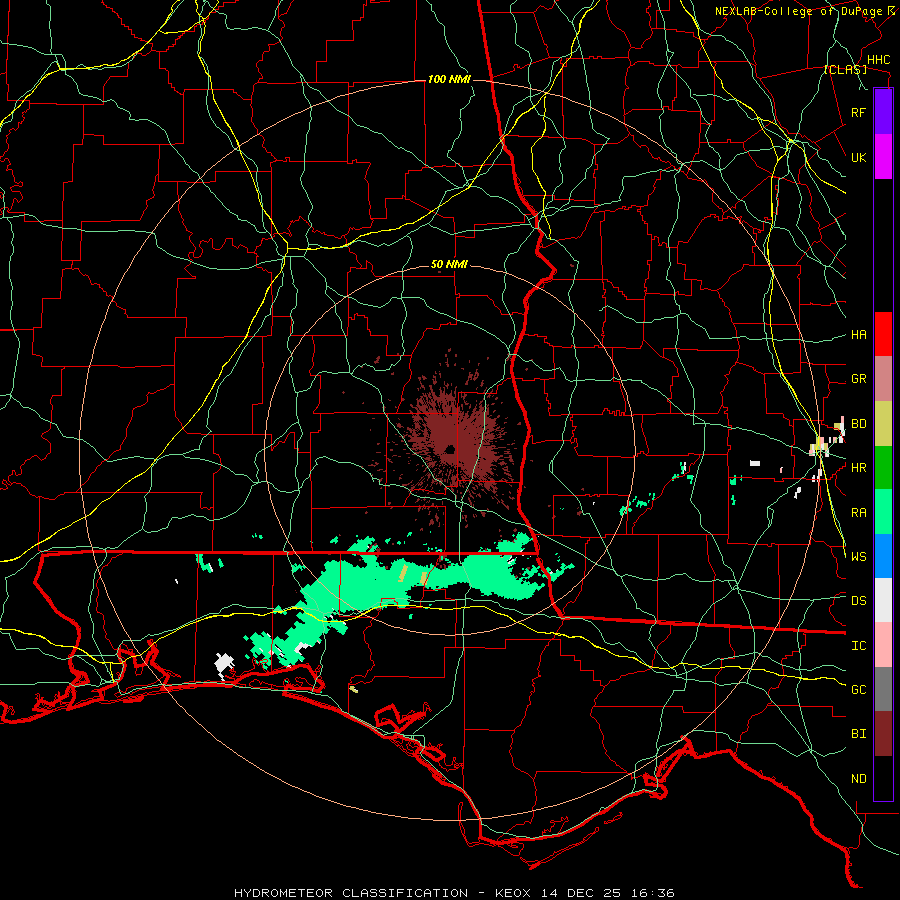Click the BD legend label
The height and width of the screenshot is (900, 900).
coord(858,424)
